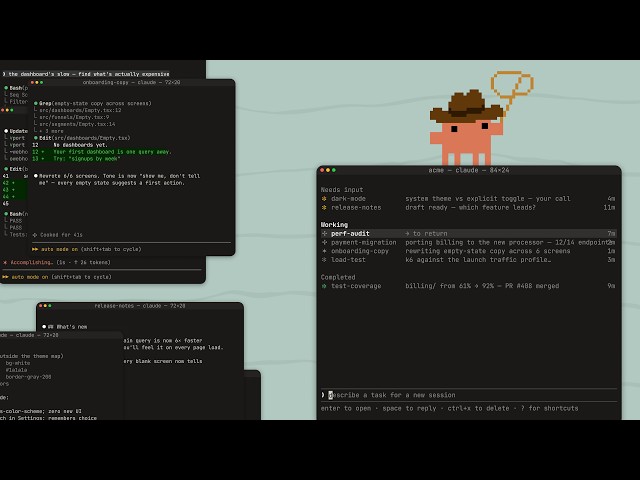The image size is (640, 480).
Task: Click the acme — claude — 84×24 title bar
Action: (x=469, y=170)
